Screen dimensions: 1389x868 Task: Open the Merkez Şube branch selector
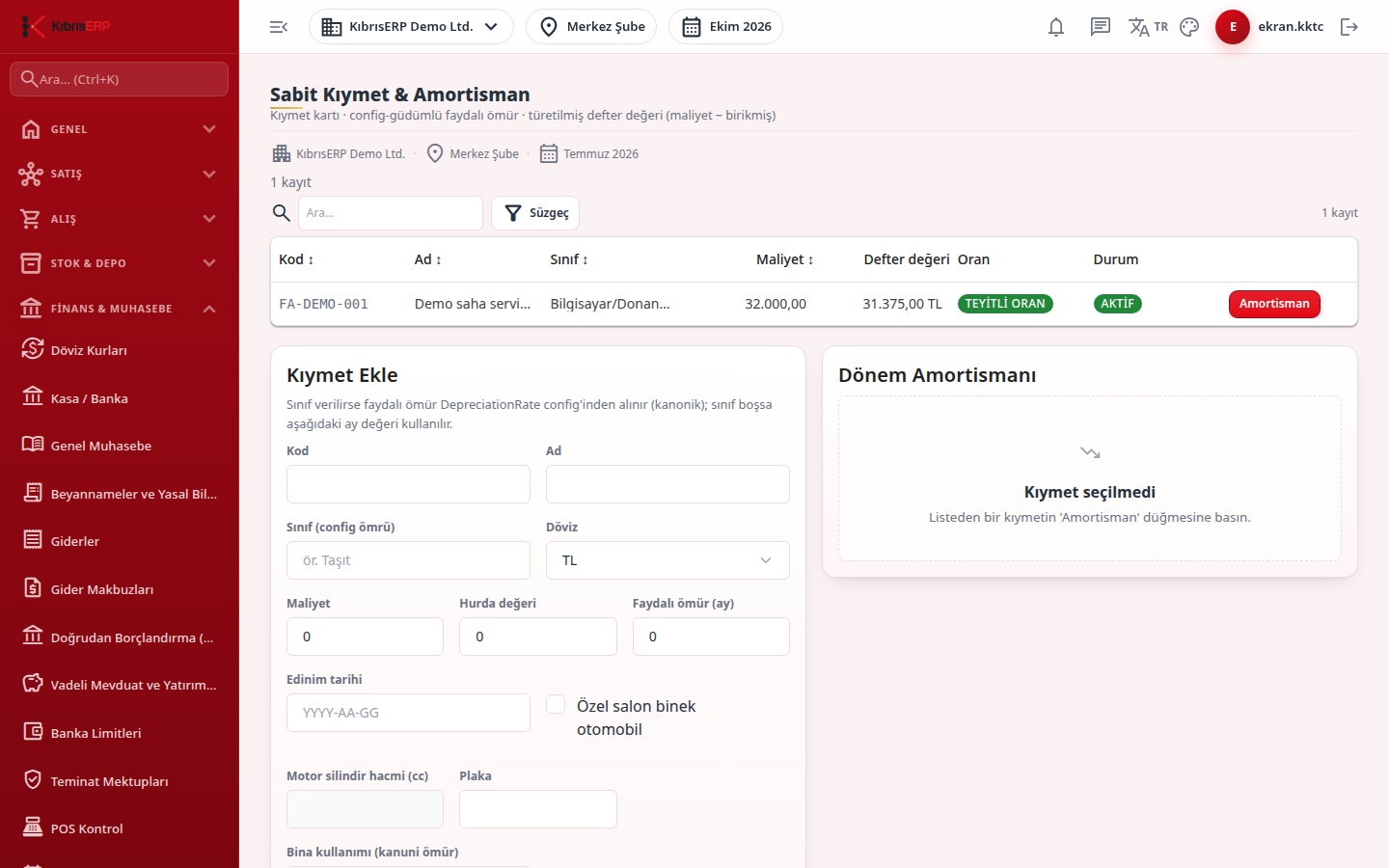click(591, 27)
